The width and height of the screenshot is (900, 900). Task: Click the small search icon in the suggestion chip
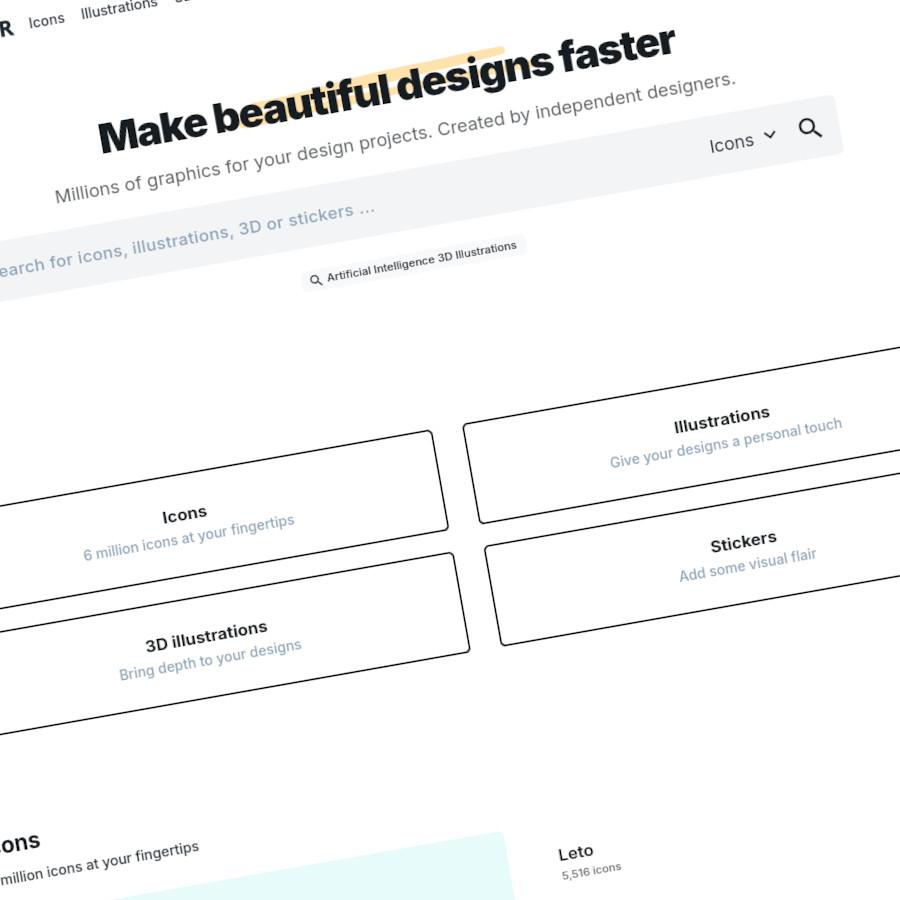316,280
